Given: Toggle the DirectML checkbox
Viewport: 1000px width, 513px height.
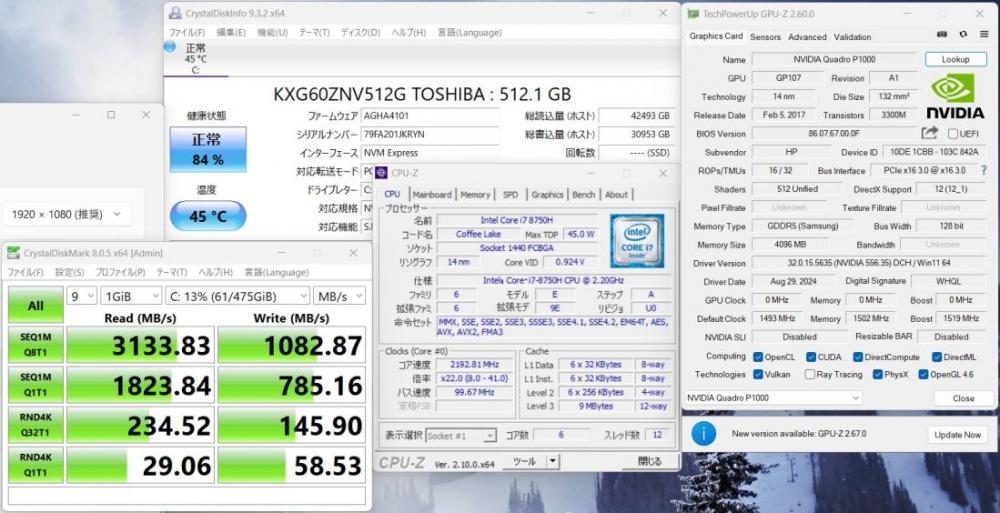Looking at the screenshot, I should pos(937,357).
